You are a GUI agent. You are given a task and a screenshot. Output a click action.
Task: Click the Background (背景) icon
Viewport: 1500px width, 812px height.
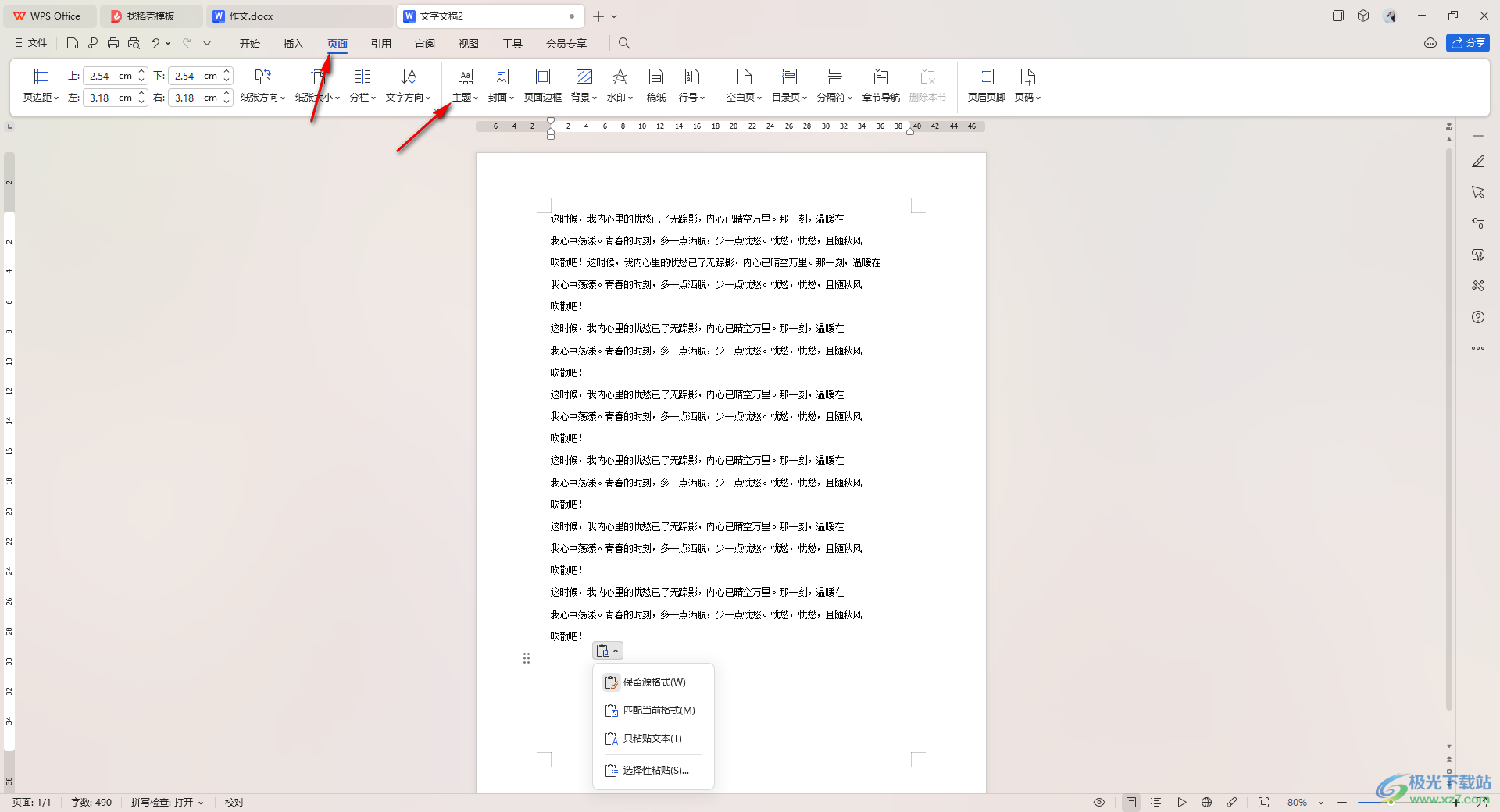[584, 77]
